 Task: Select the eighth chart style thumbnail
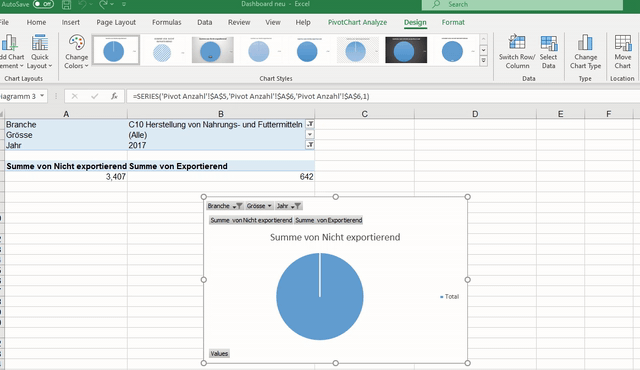(x=454, y=50)
